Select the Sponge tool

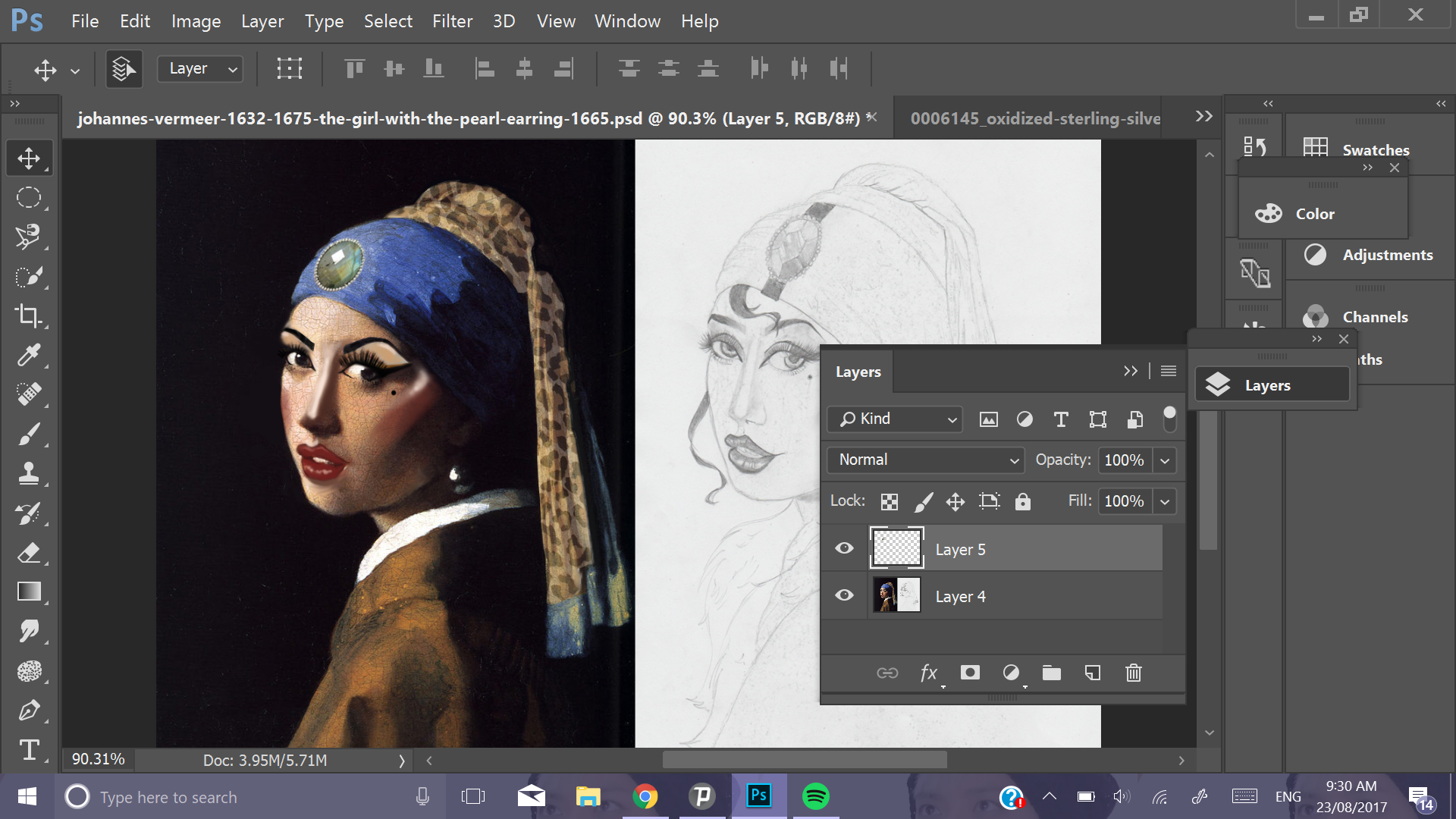pyautogui.click(x=29, y=670)
